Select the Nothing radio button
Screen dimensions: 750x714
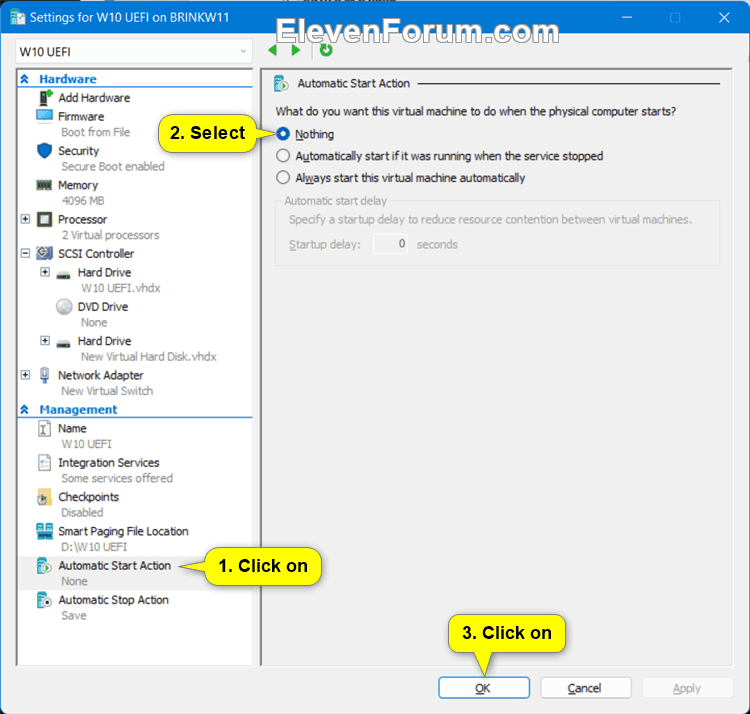point(283,134)
